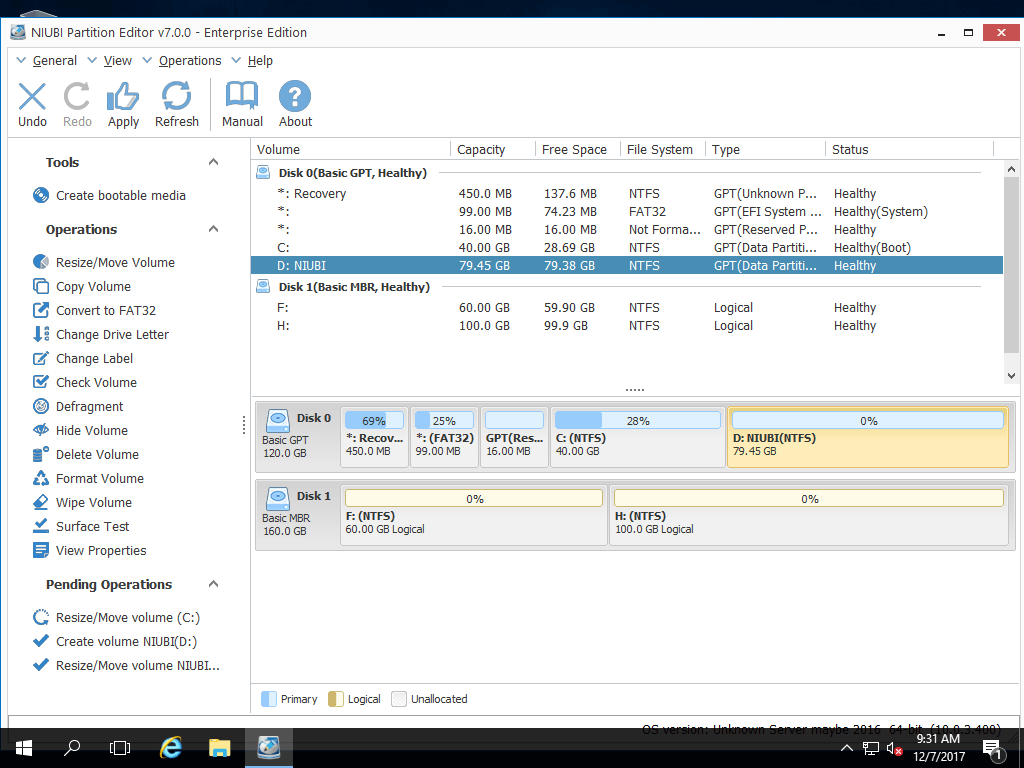Viewport: 1024px width, 768px height.
Task: Open the Manual book icon
Action: tap(242, 97)
